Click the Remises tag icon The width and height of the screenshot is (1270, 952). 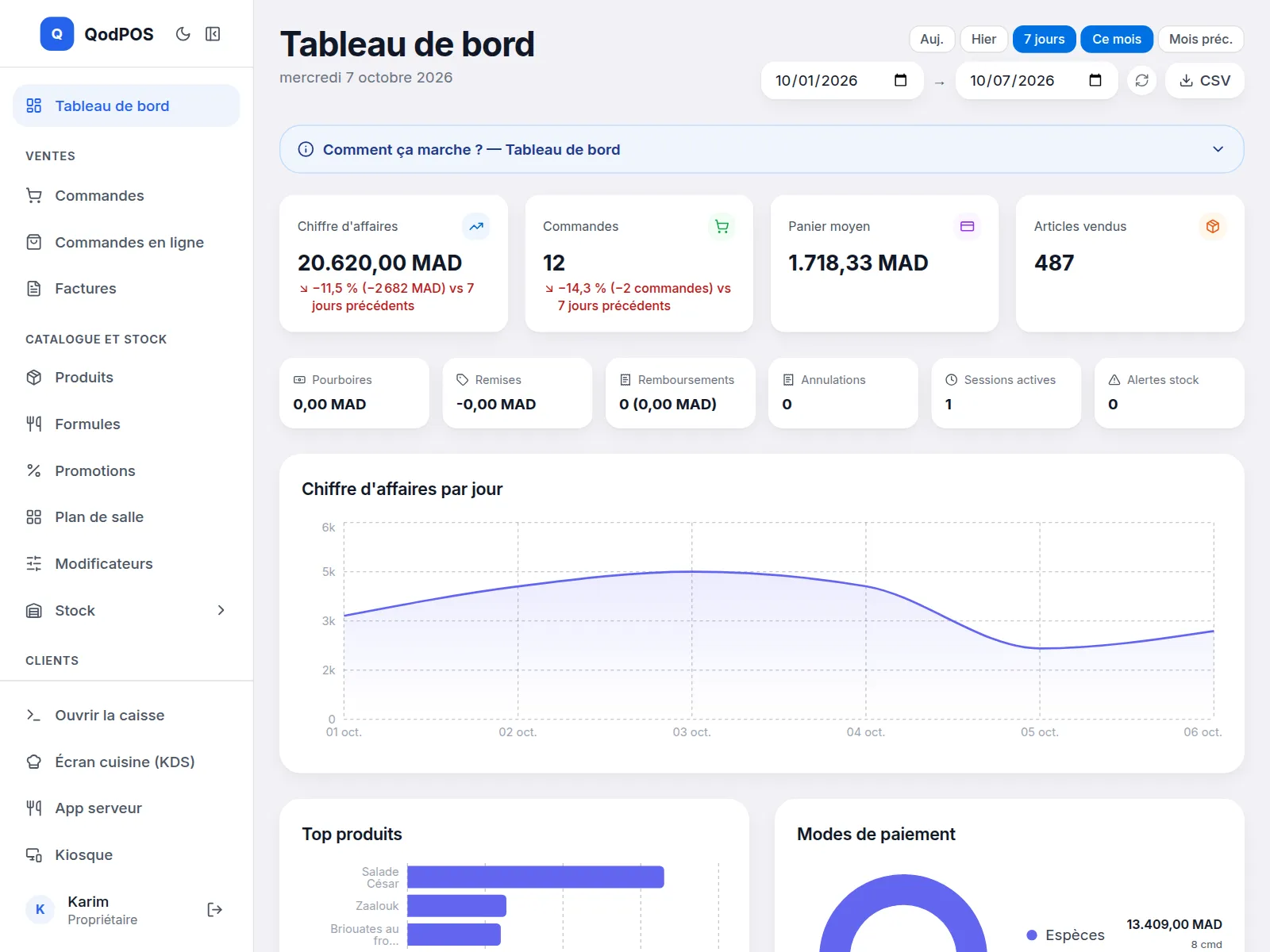(x=462, y=380)
